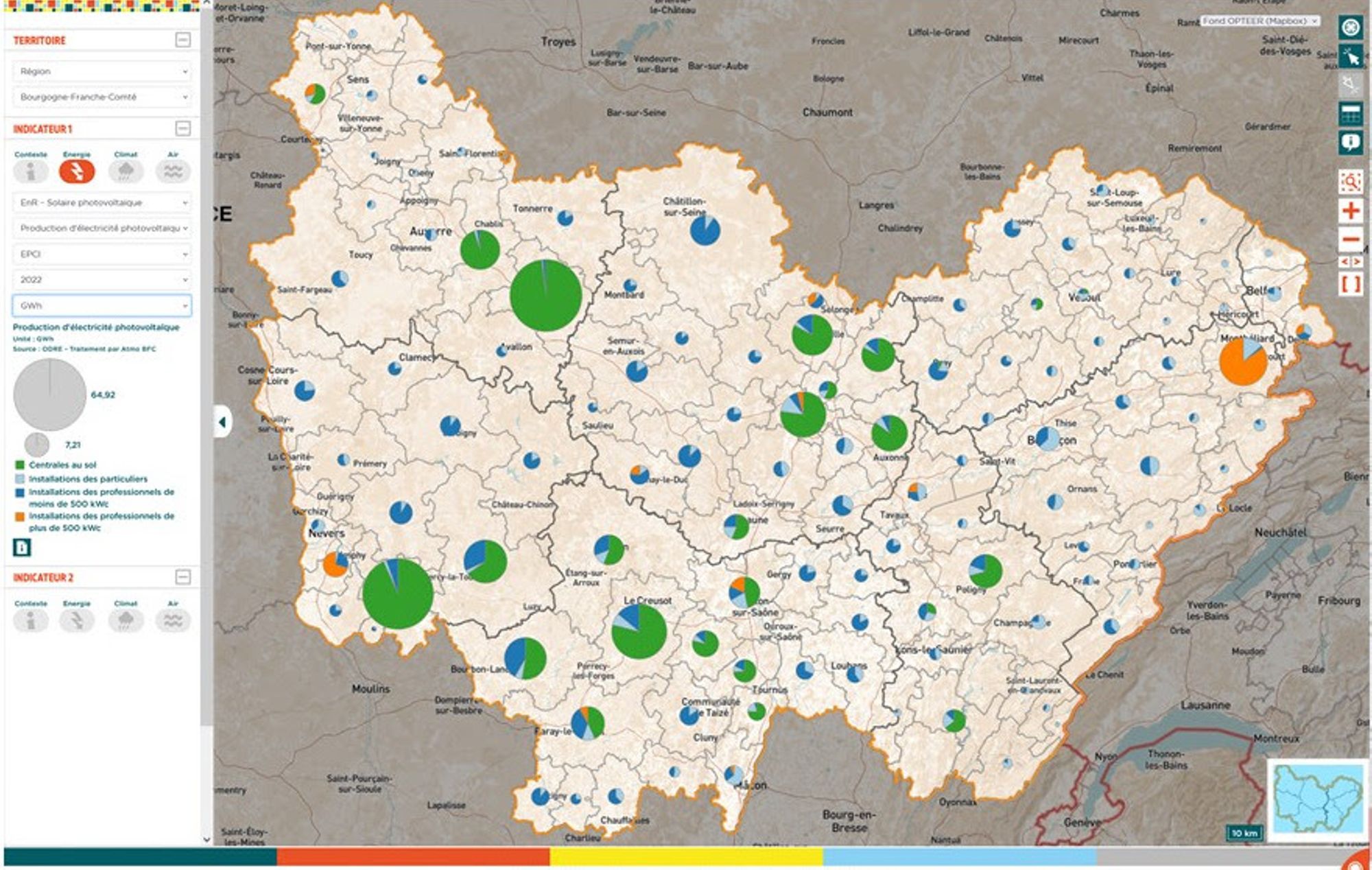1372x870 pixels.
Task: Open the Fond OPTEER basemap dropdown
Action: pyautogui.click(x=1259, y=21)
